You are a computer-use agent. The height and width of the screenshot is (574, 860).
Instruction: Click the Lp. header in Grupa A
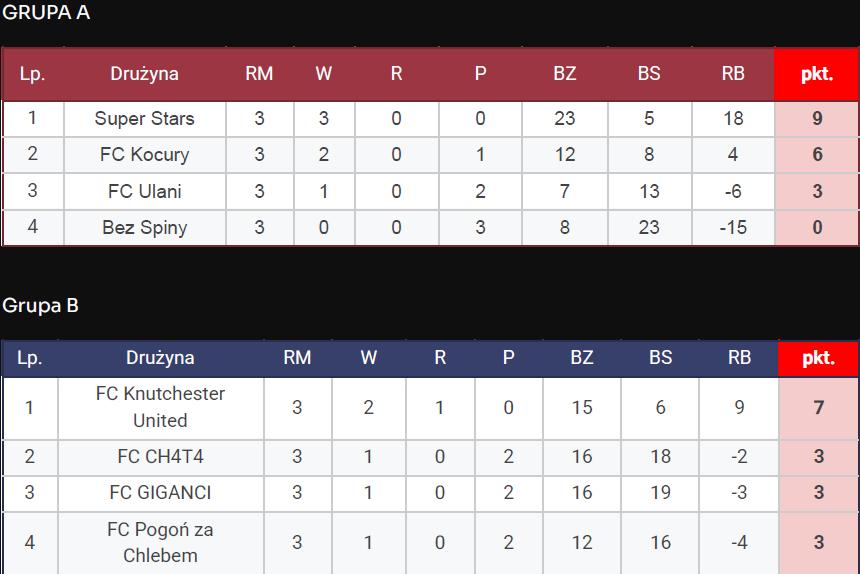[33, 74]
